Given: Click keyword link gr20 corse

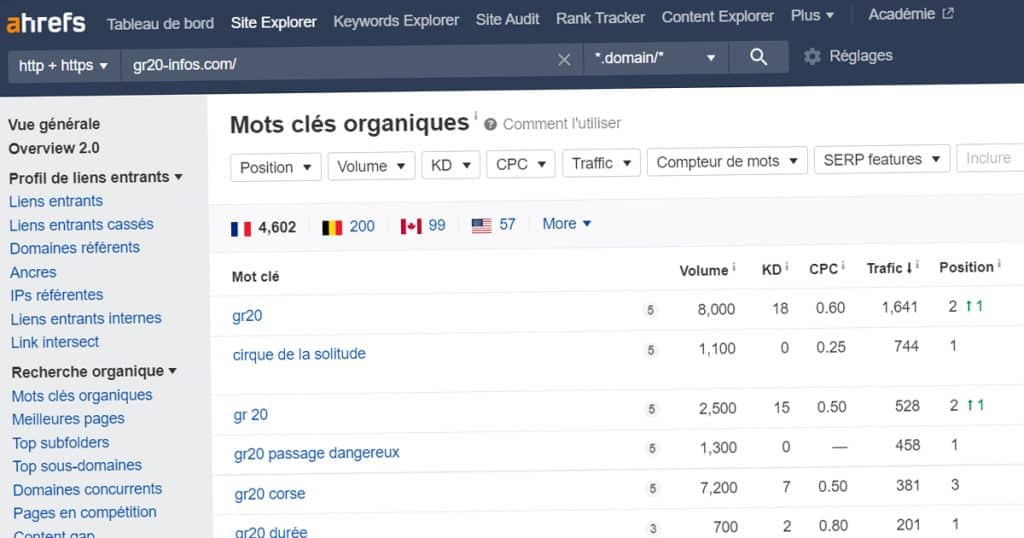Looking at the screenshot, I should pos(270,494).
